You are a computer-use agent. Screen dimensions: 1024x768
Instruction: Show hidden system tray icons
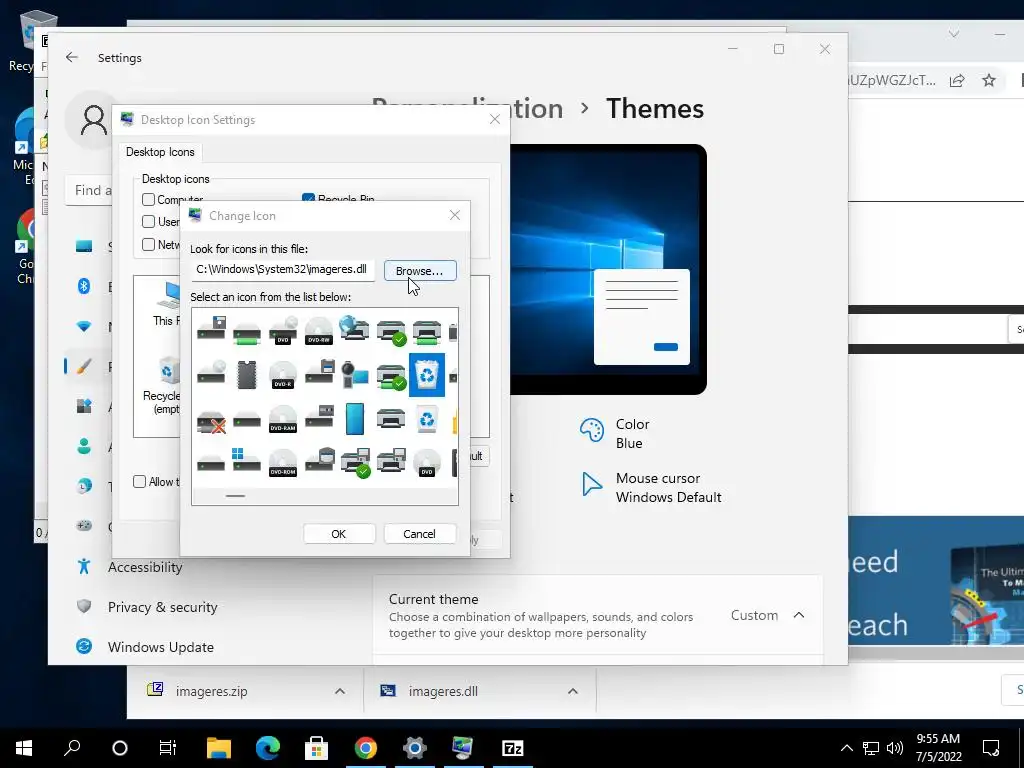[846, 748]
